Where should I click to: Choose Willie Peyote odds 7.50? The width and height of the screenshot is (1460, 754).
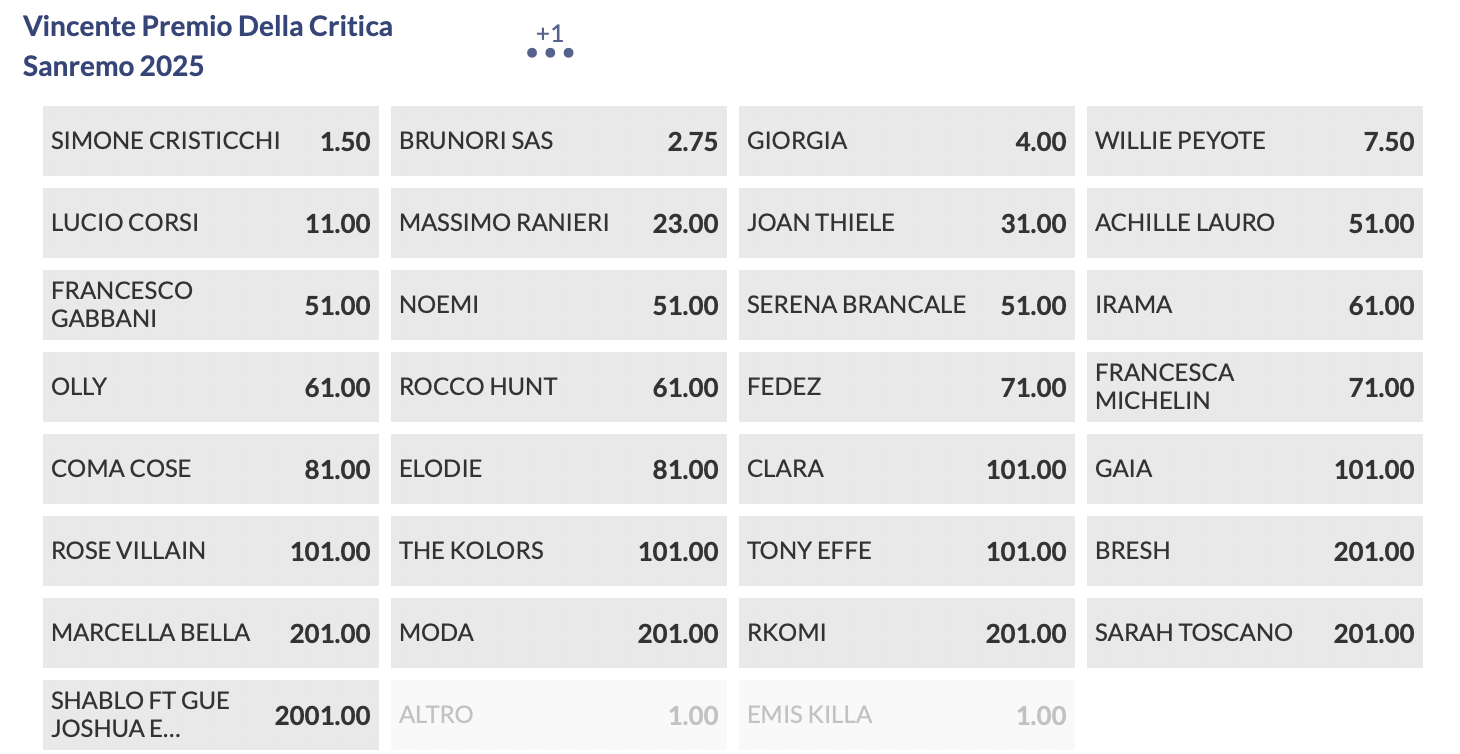(x=1255, y=141)
